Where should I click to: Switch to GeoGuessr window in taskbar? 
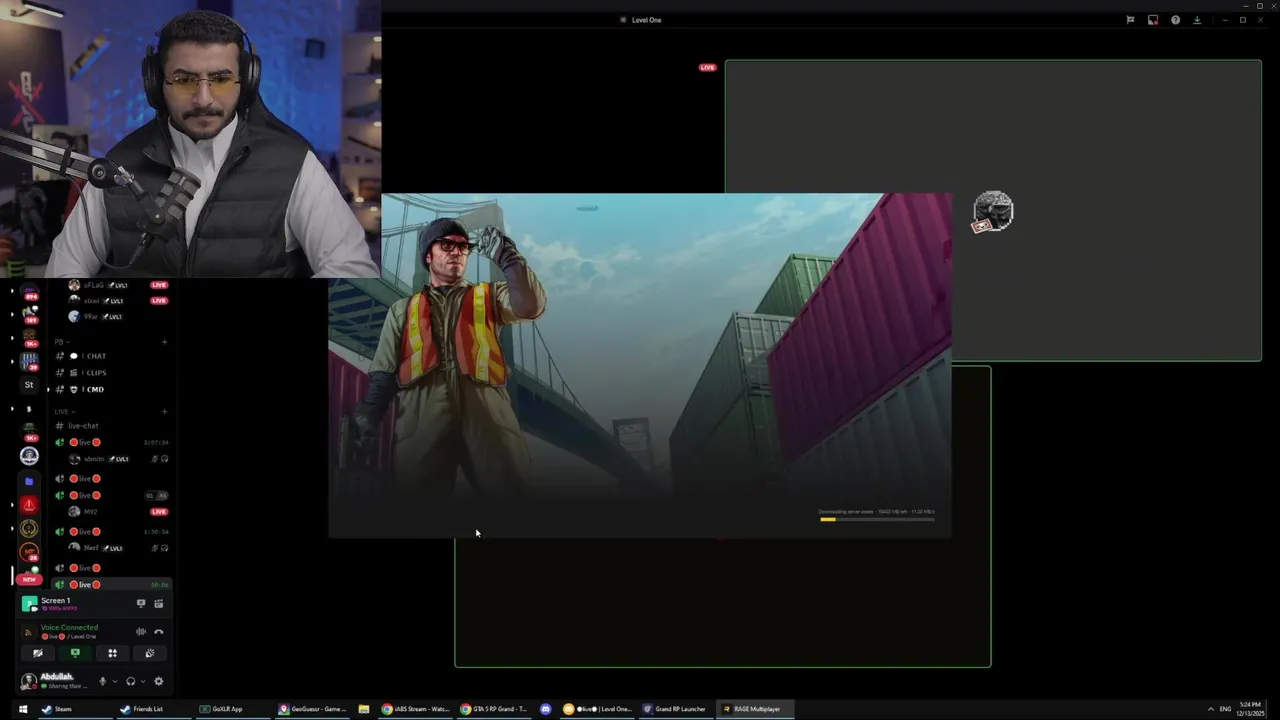click(311, 709)
